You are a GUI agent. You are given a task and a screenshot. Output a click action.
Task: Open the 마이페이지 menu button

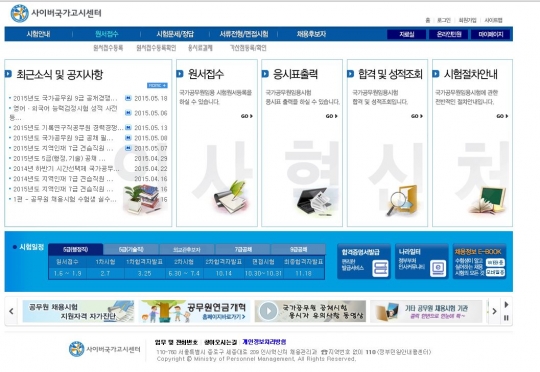[x=491, y=34]
